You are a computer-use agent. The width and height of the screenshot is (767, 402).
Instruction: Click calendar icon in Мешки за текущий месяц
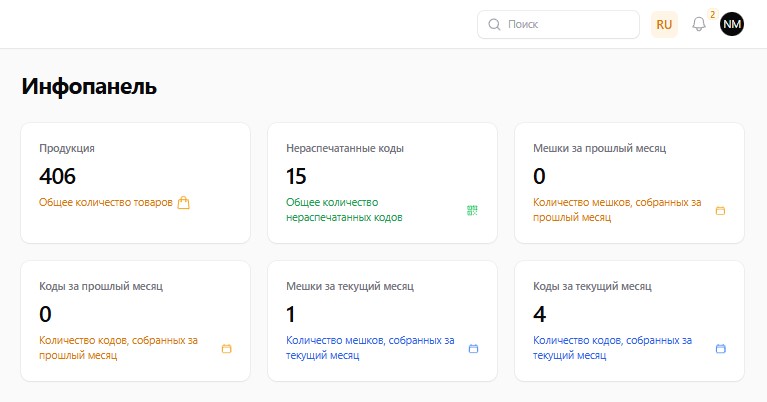click(473, 348)
